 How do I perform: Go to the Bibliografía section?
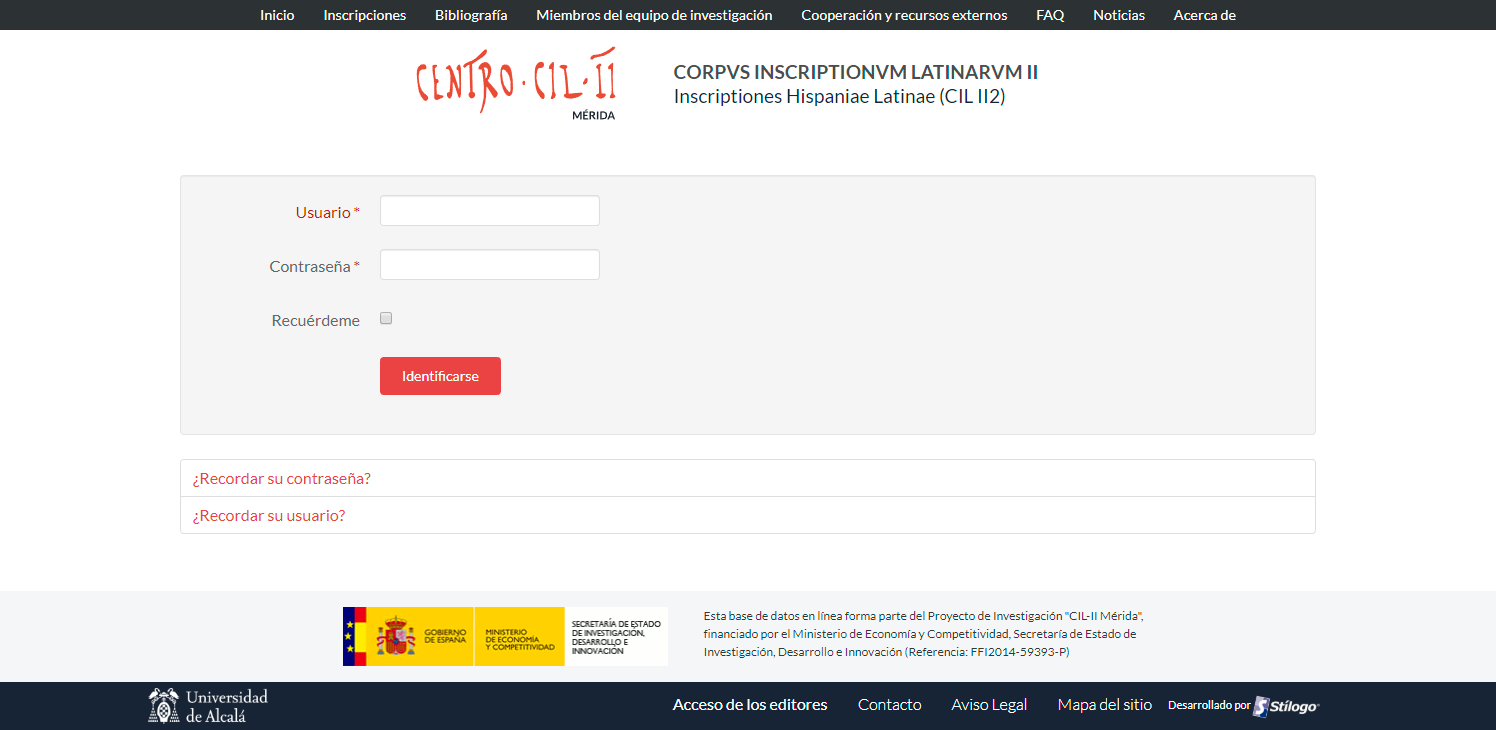point(471,15)
